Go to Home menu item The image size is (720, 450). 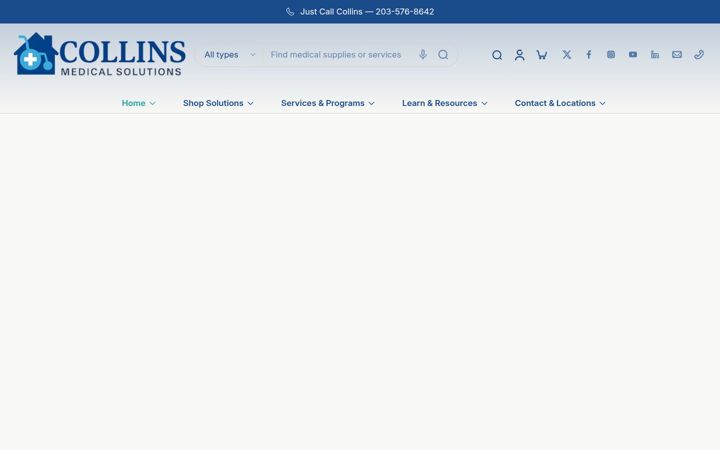134,103
